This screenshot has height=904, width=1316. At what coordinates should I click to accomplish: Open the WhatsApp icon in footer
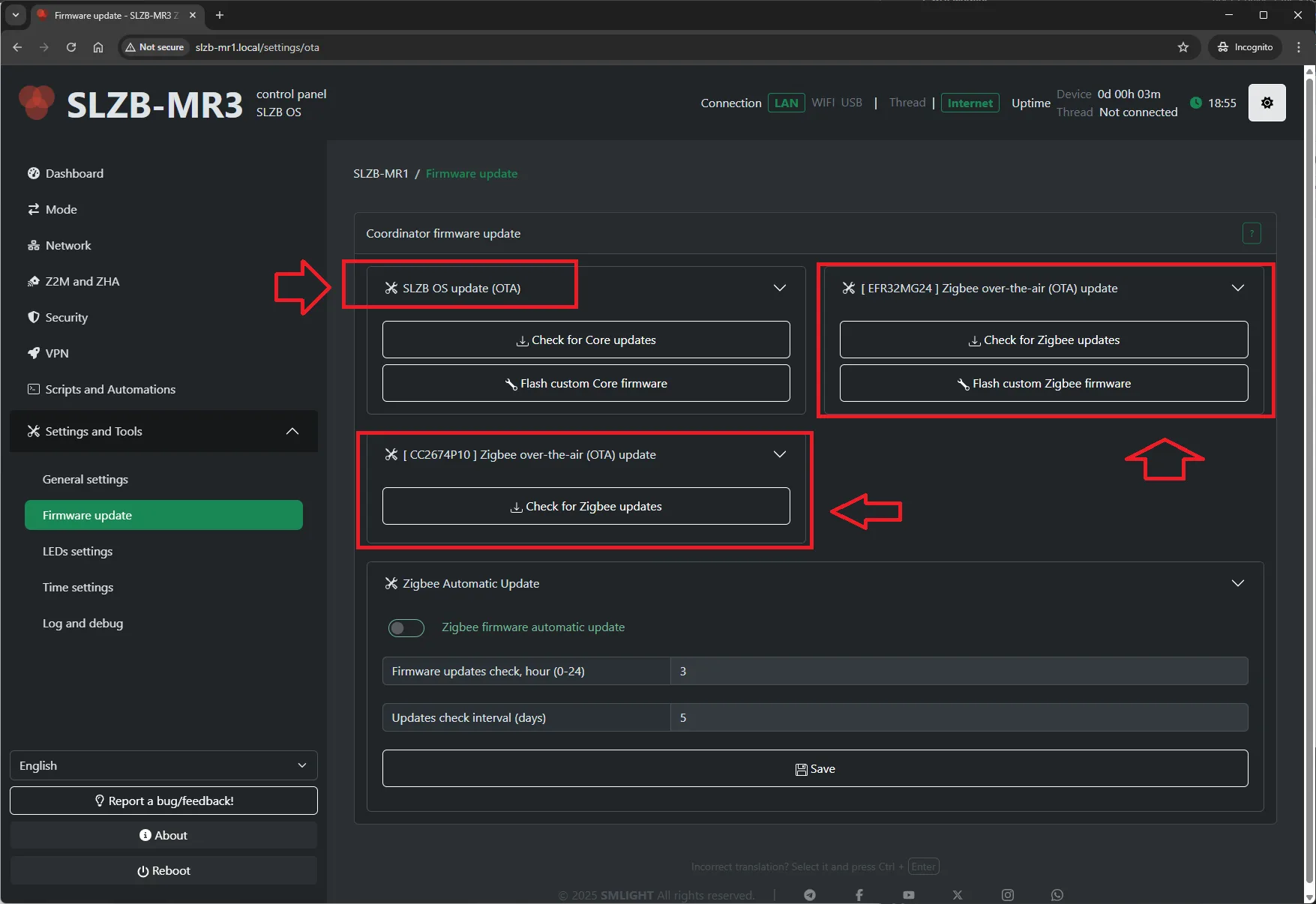pos(1057,895)
